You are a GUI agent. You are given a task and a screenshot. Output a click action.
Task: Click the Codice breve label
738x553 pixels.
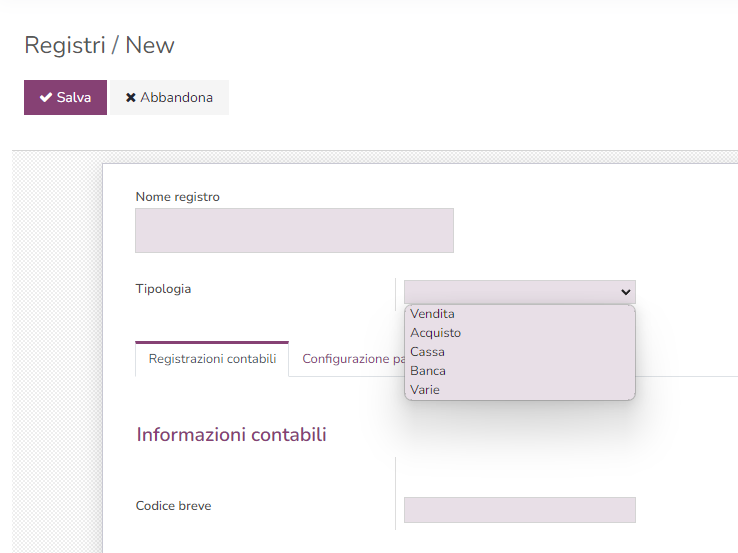point(173,506)
